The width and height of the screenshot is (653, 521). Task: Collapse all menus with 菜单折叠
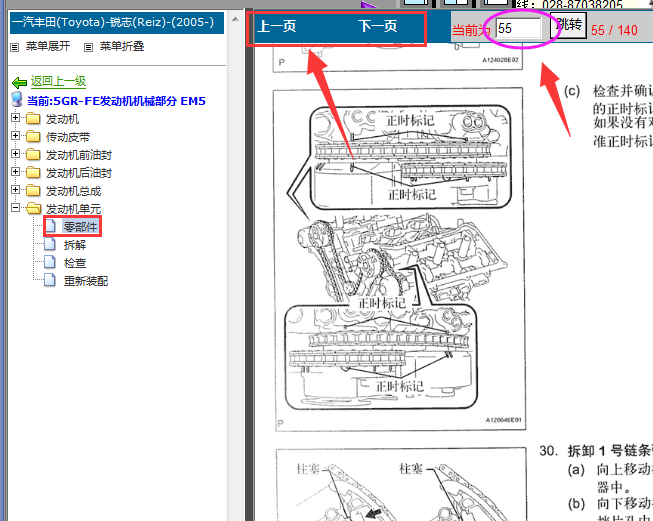122,46
